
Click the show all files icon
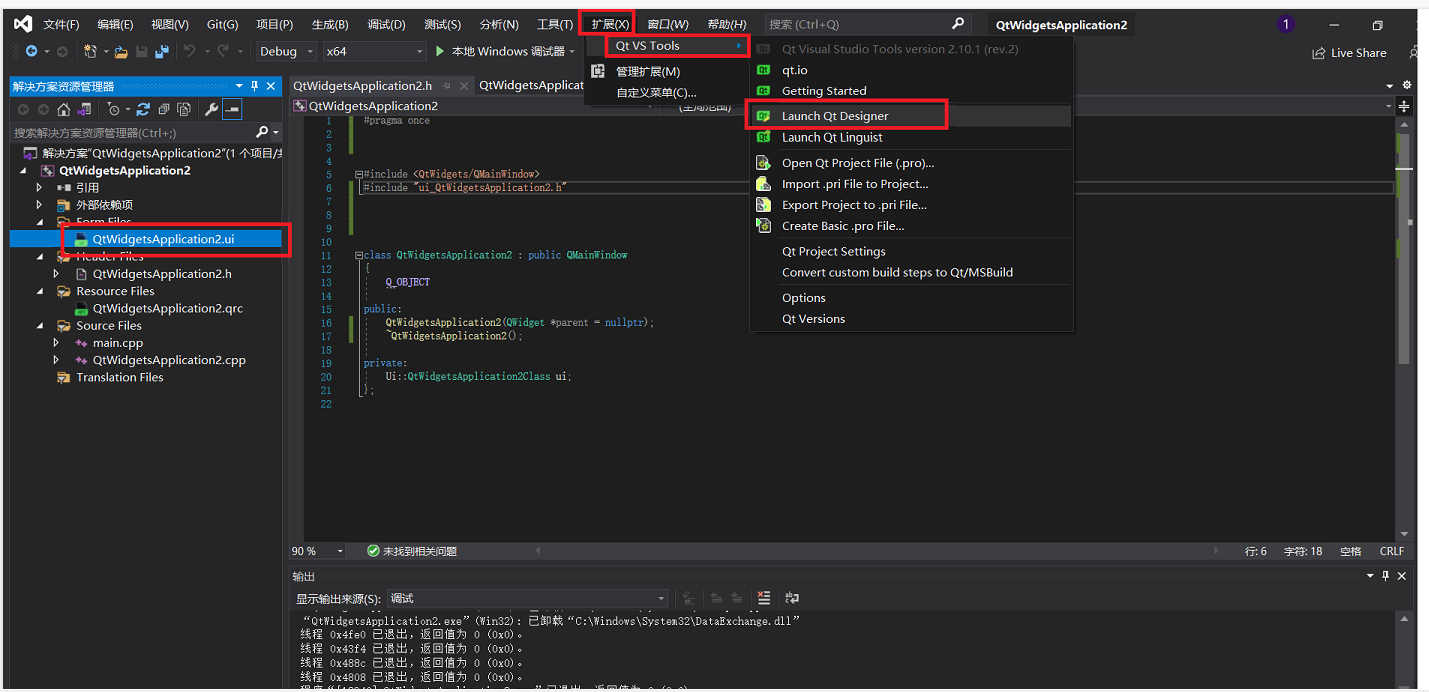pyautogui.click(x=183, y=109)
